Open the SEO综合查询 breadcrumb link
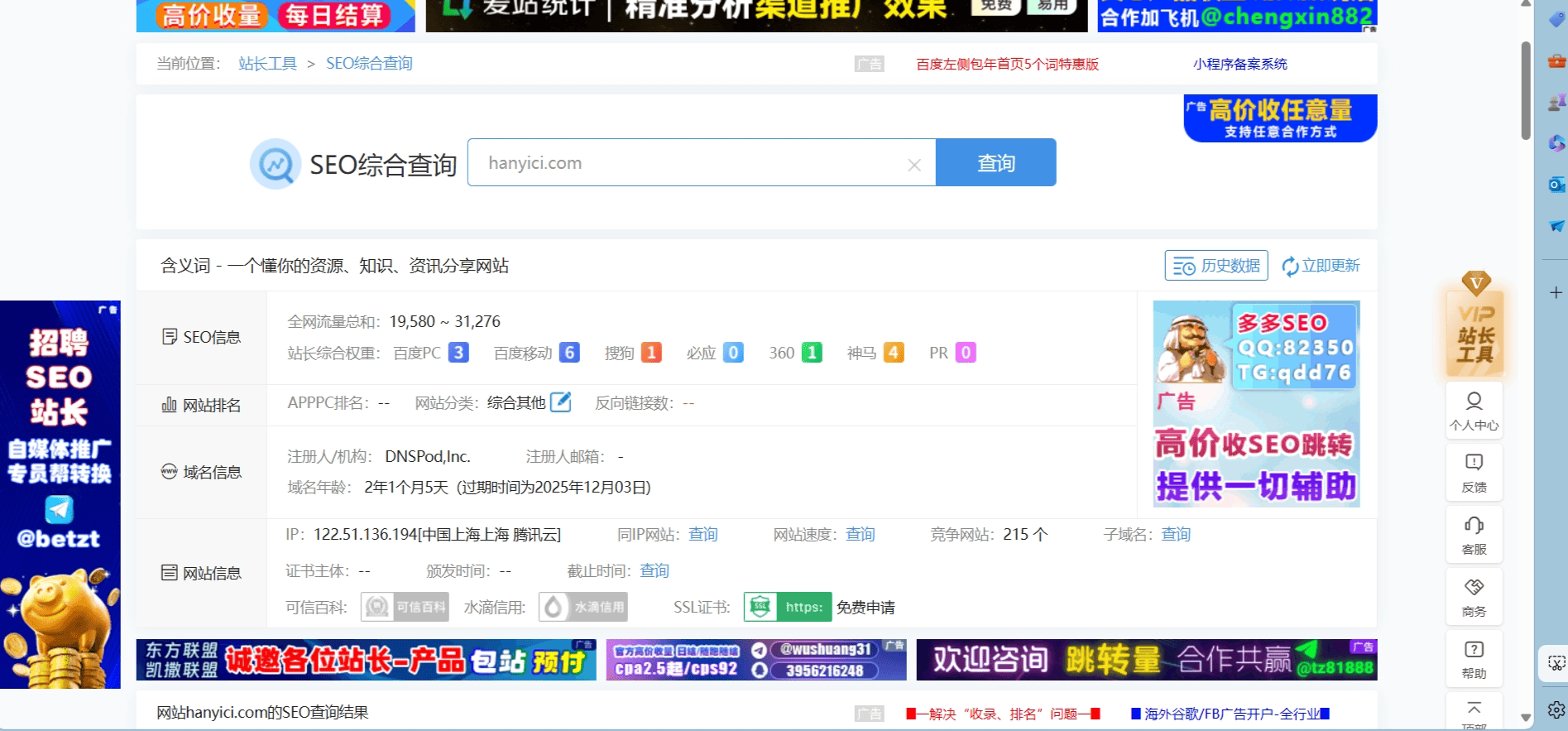This screenshot has height=731, width=1568. point(369,64)
